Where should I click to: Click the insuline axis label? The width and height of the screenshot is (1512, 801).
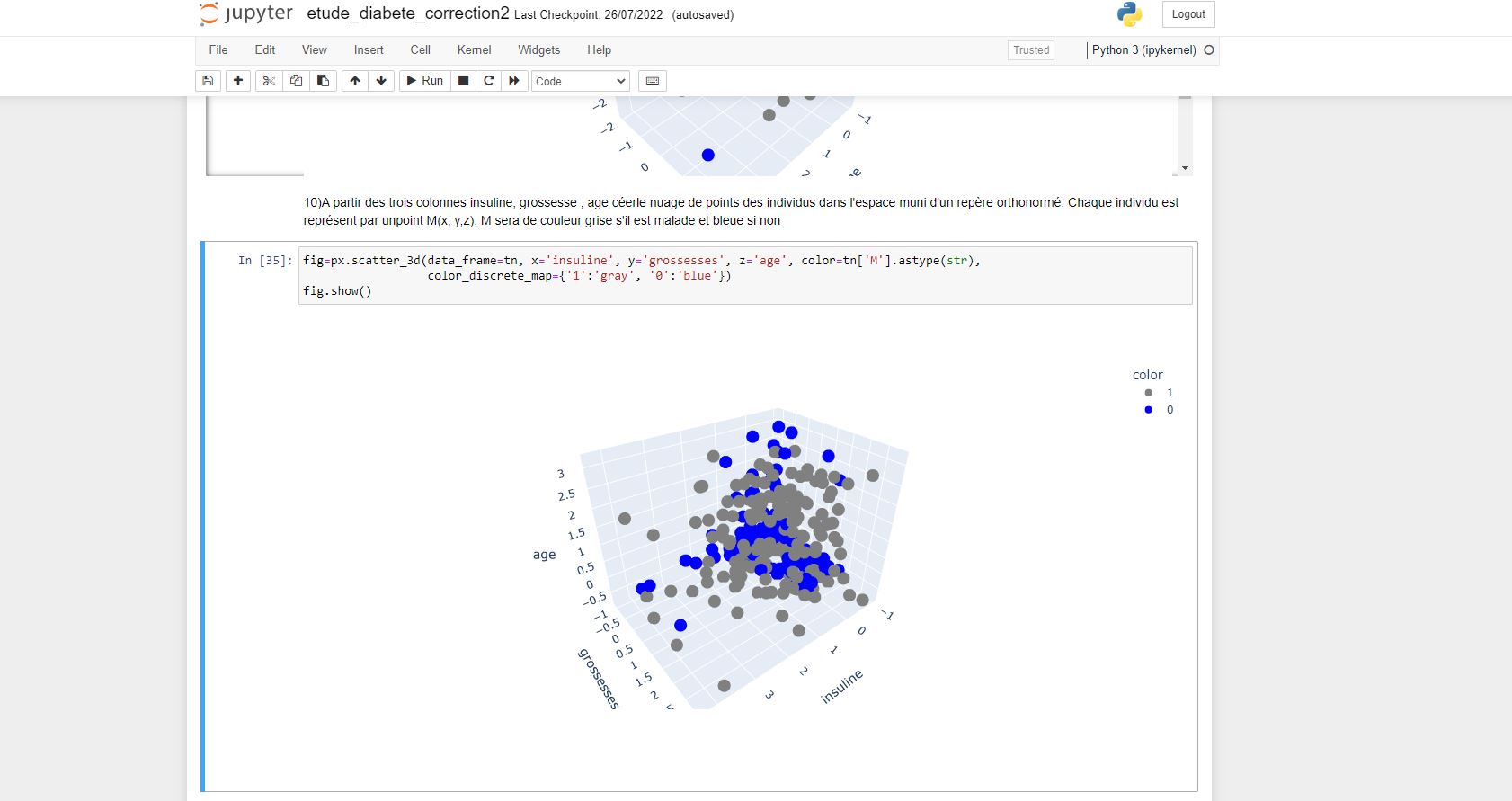841,686
